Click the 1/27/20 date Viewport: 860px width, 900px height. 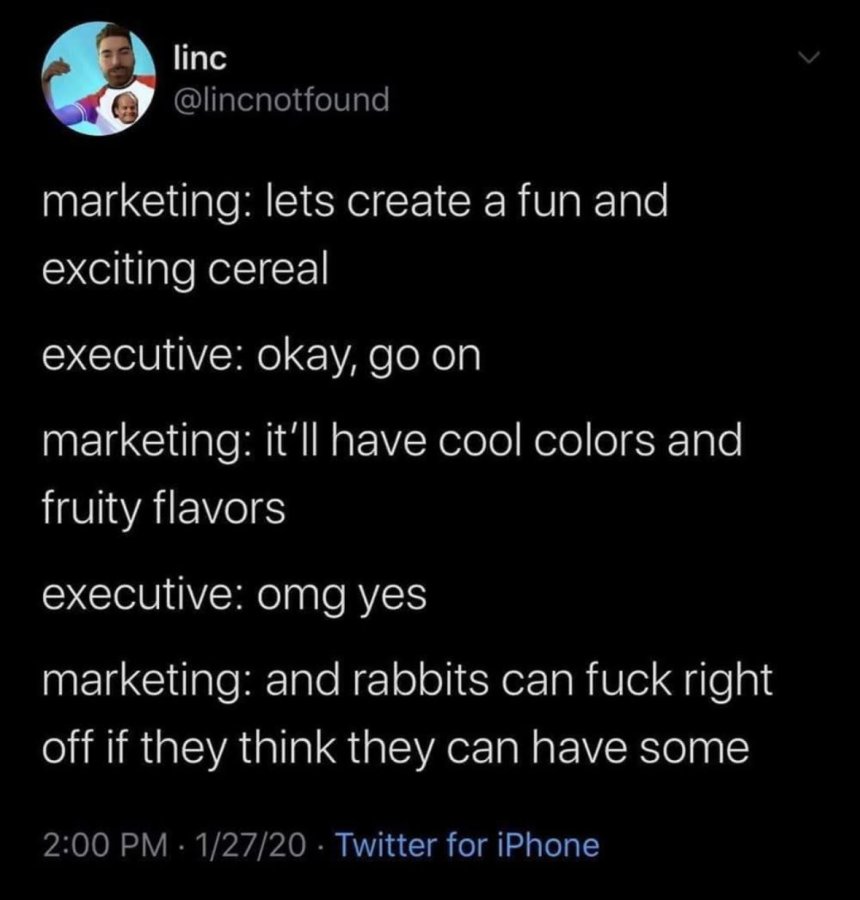point(251,845)
